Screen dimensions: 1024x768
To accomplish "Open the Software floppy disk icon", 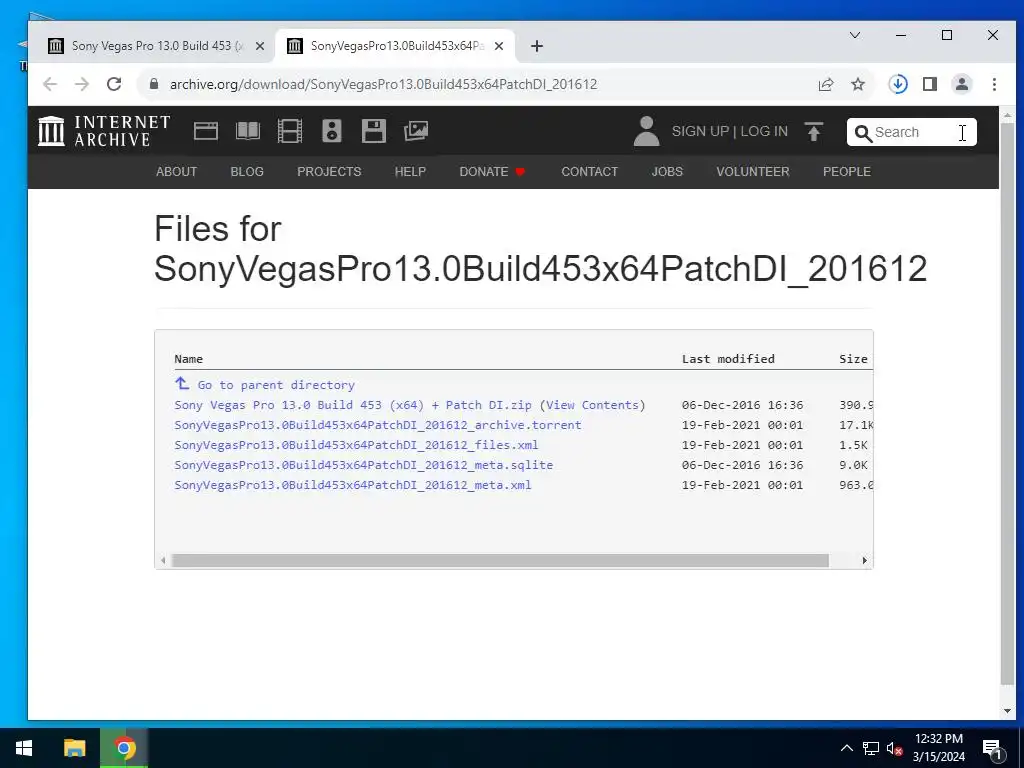I will pos(374,131).
